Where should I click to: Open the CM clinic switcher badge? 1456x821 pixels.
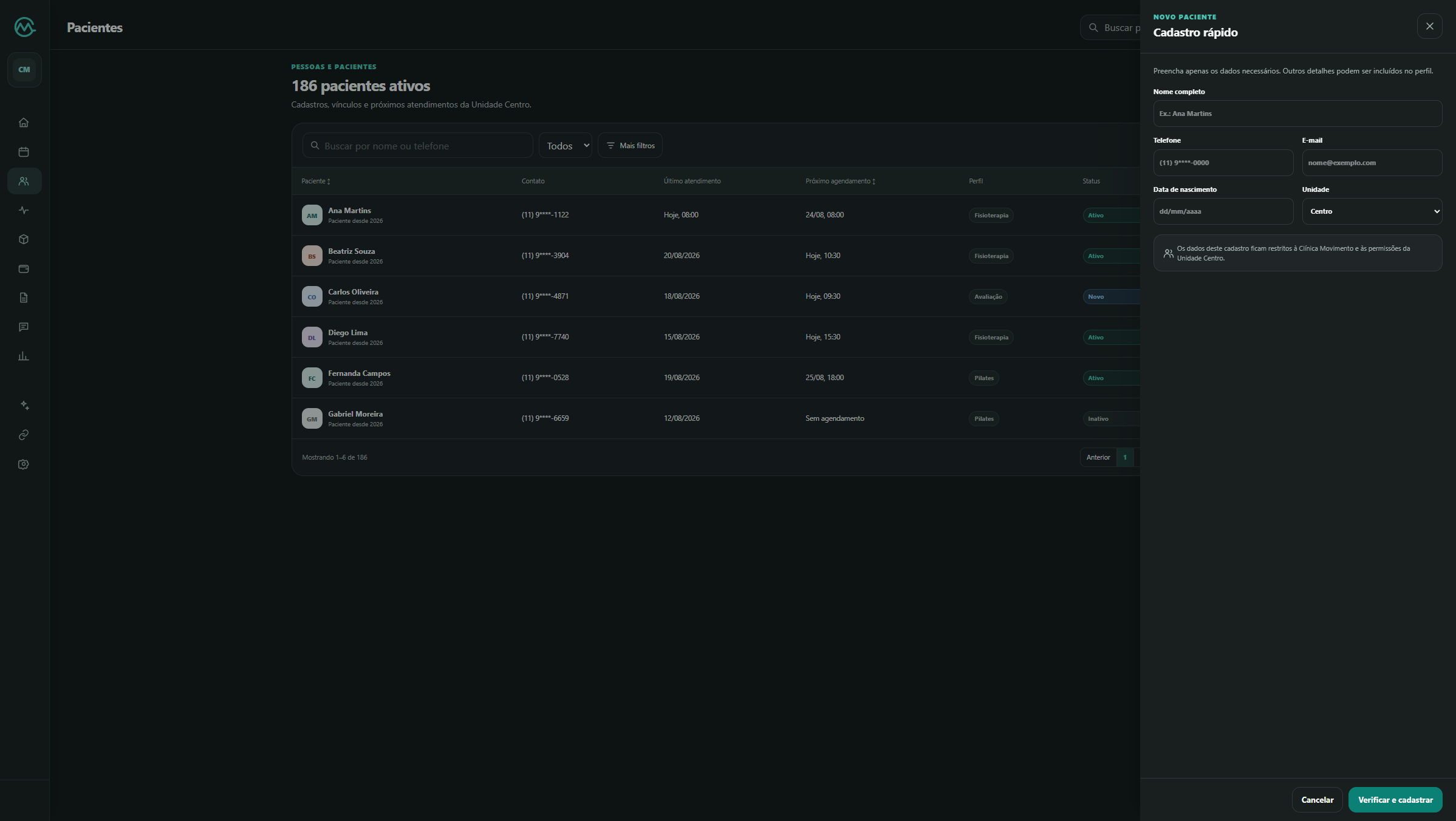tap(24, 69)
